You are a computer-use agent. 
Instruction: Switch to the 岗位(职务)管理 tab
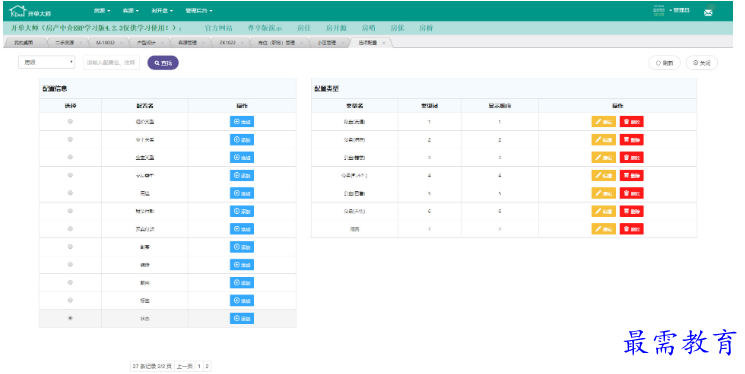point(279,43)
